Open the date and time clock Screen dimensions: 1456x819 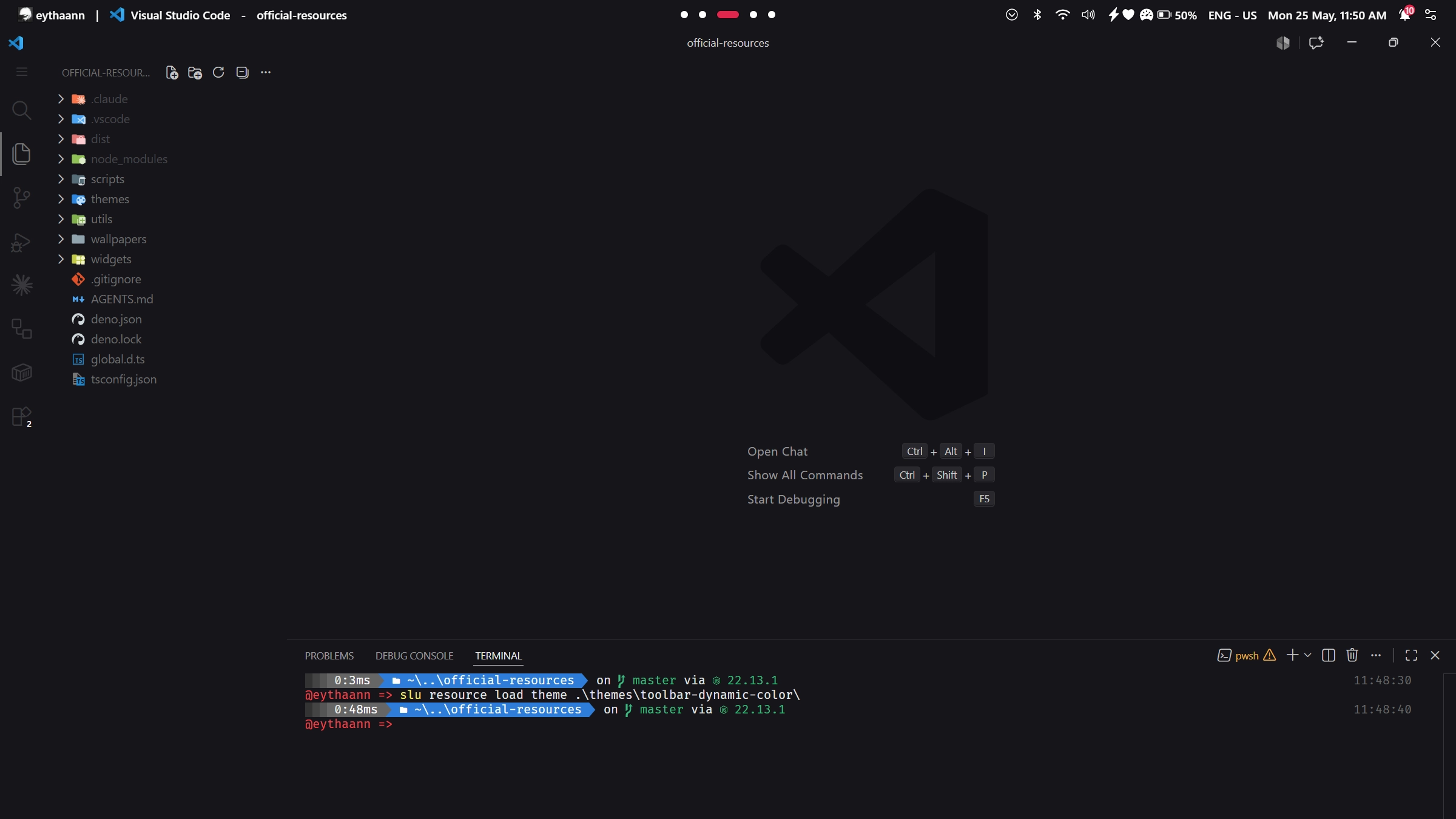pos(1327,15)
